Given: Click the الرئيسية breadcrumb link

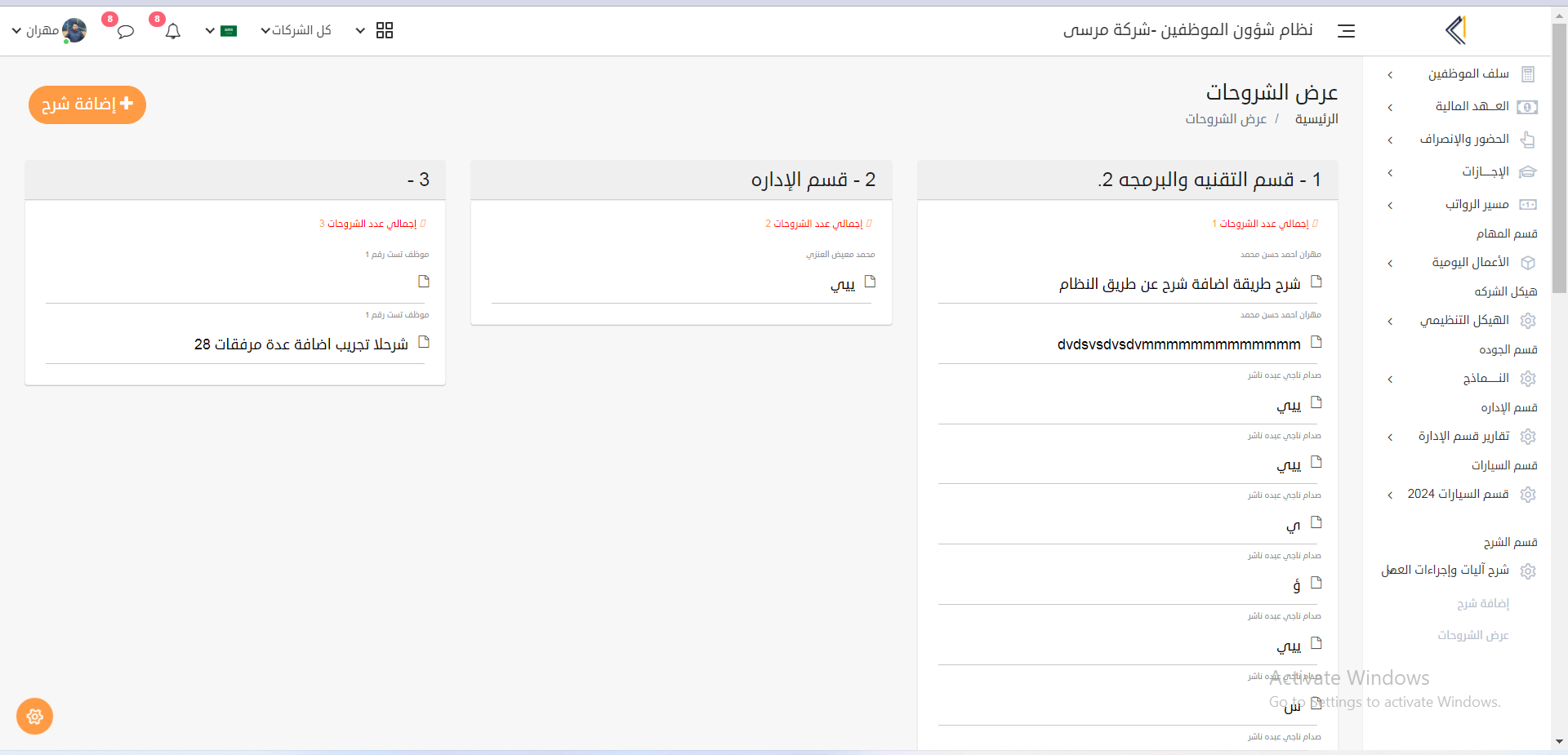Looking at the screenshot, I should coord(1316,119).
